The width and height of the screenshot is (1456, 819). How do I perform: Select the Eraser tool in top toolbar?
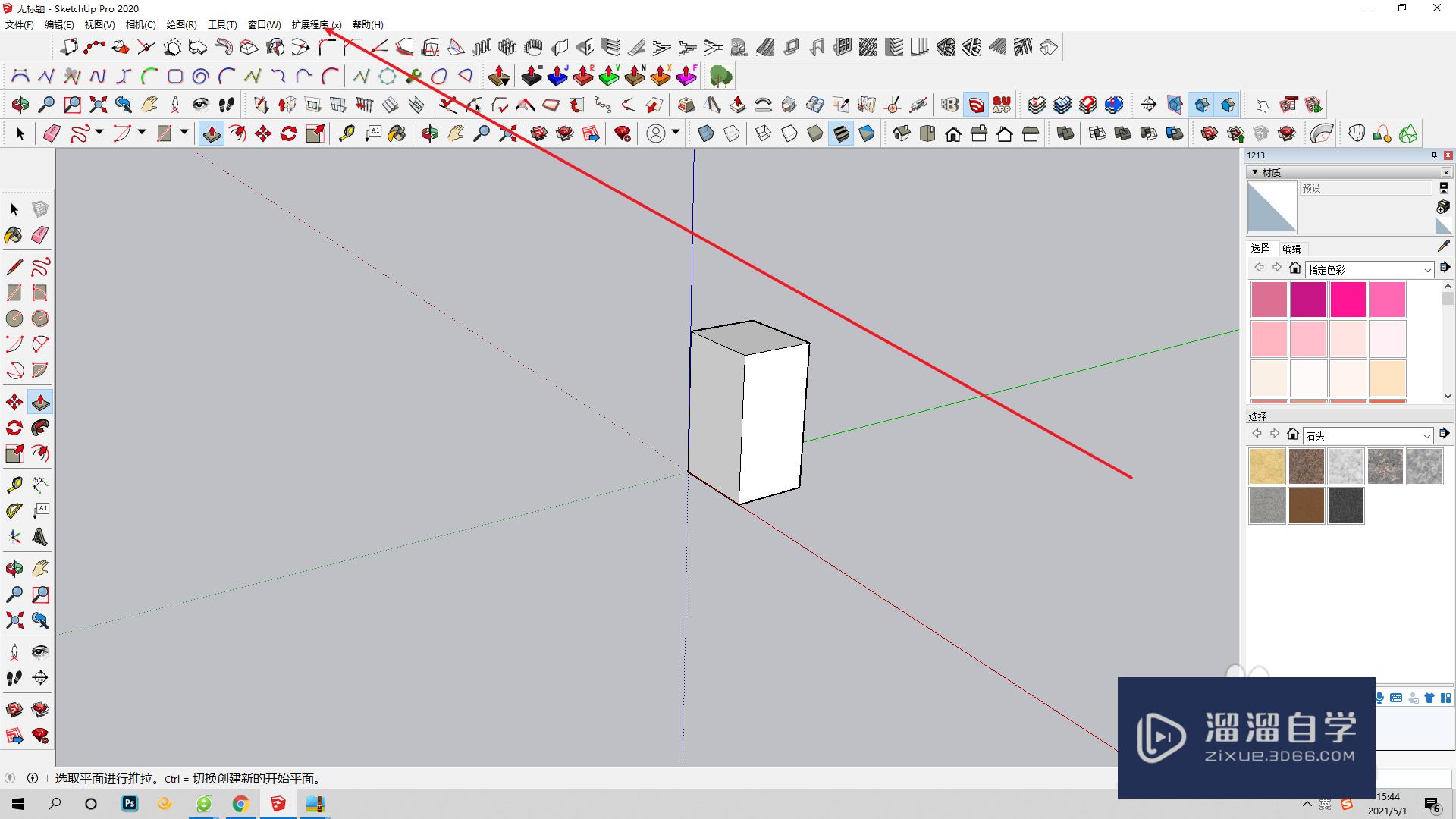[51, 134]
